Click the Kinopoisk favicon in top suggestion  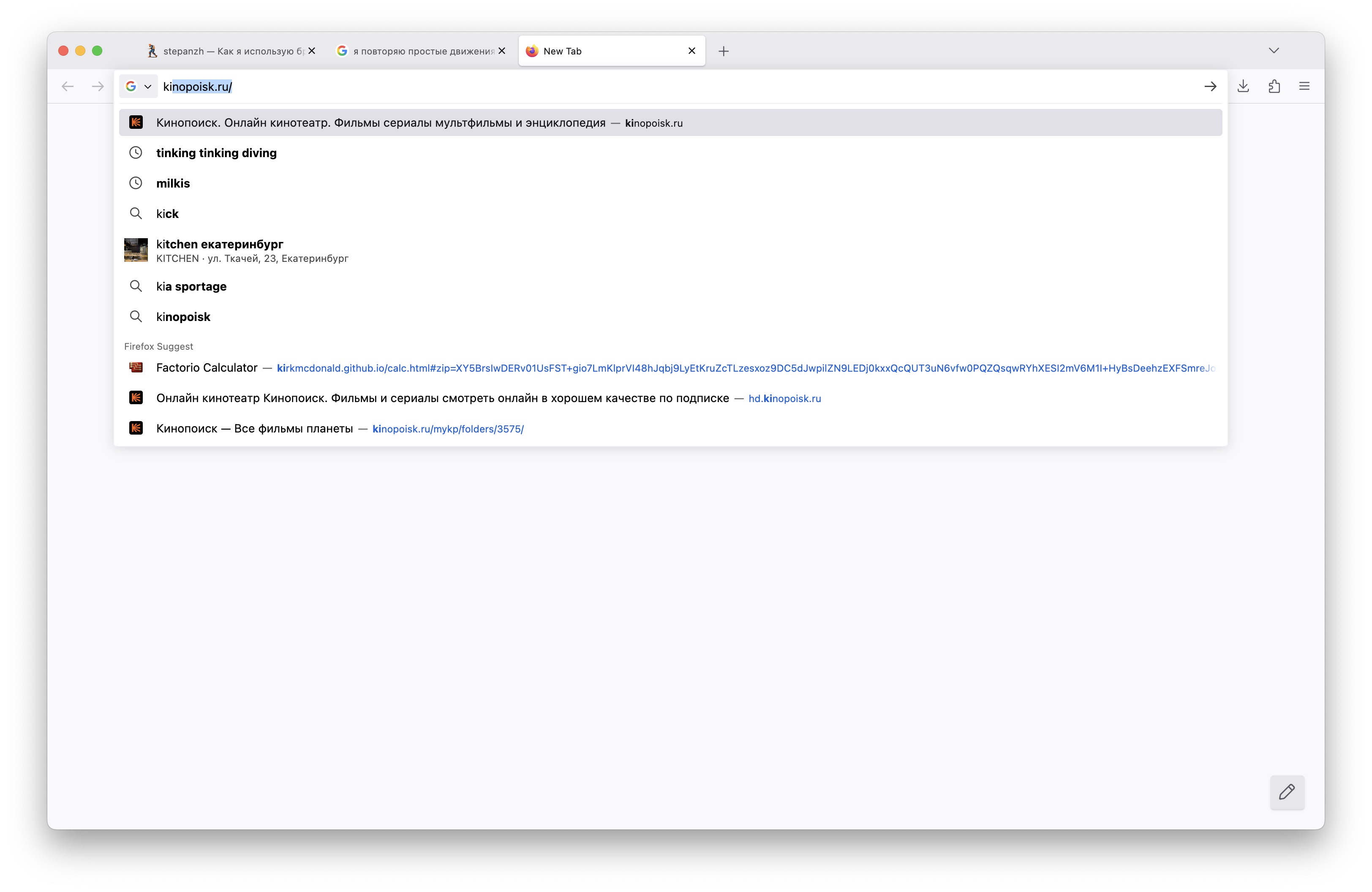coord(136,122)
